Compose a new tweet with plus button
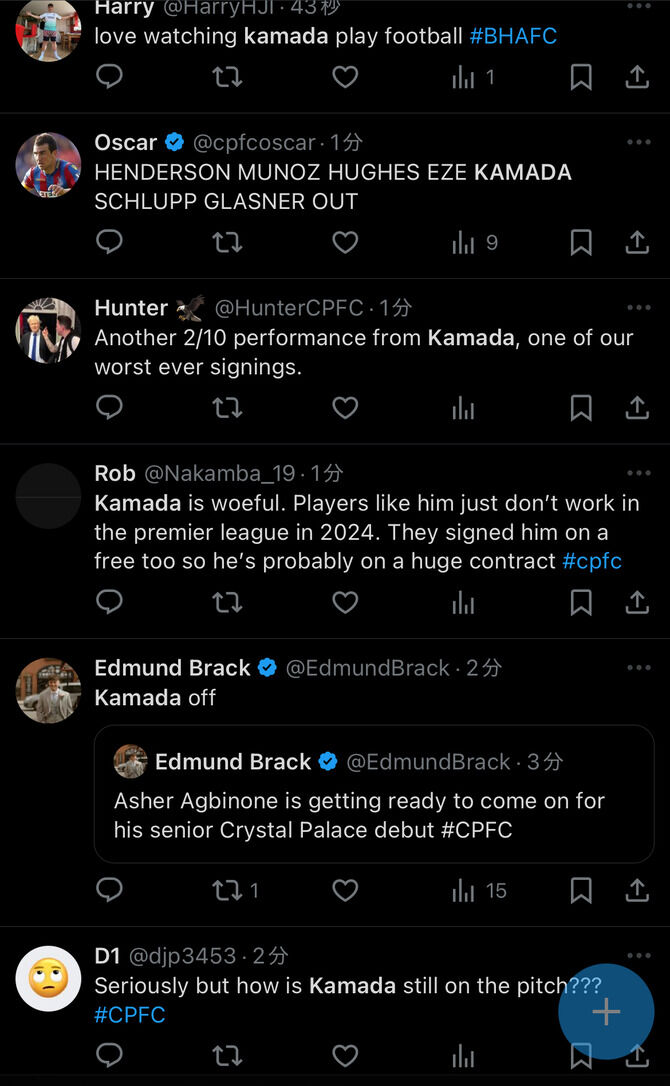670x1086 pixels. coord(606,1012)
